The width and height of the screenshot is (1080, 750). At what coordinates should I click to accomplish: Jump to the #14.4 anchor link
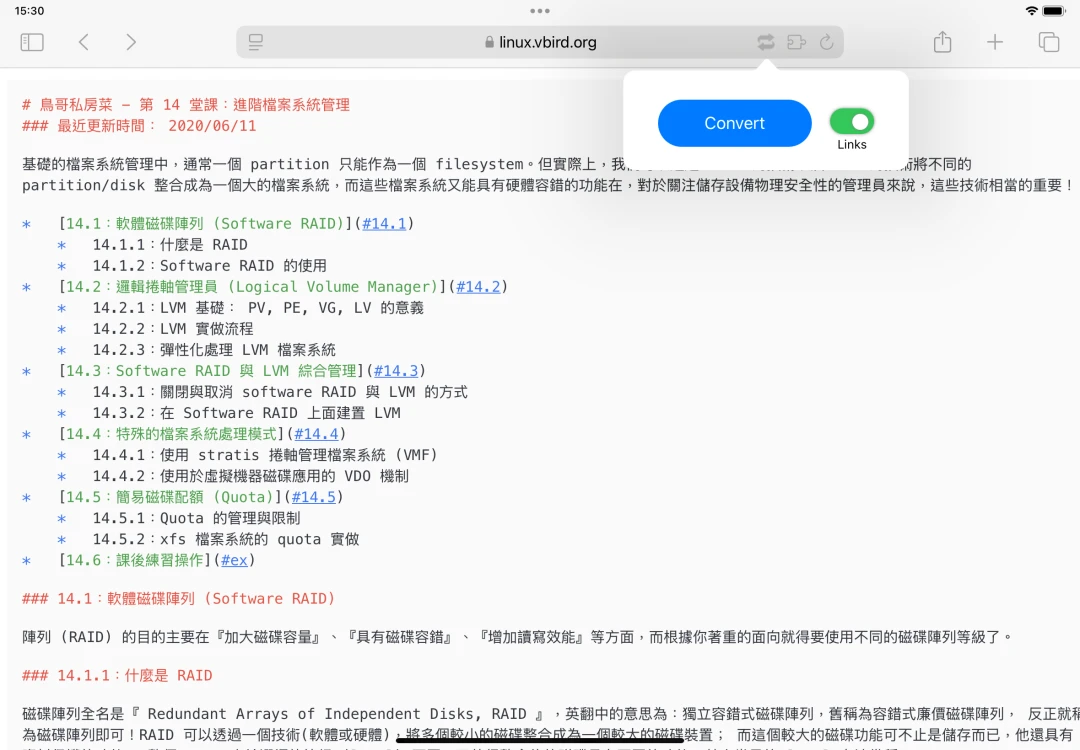point(316,434)
